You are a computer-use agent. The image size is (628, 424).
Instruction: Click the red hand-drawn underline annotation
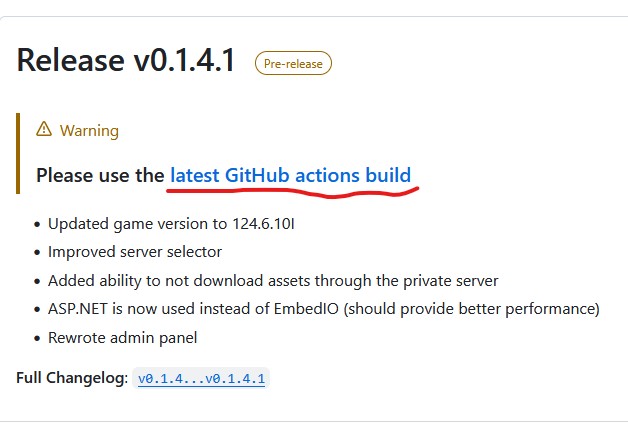[x=293, y=192]
